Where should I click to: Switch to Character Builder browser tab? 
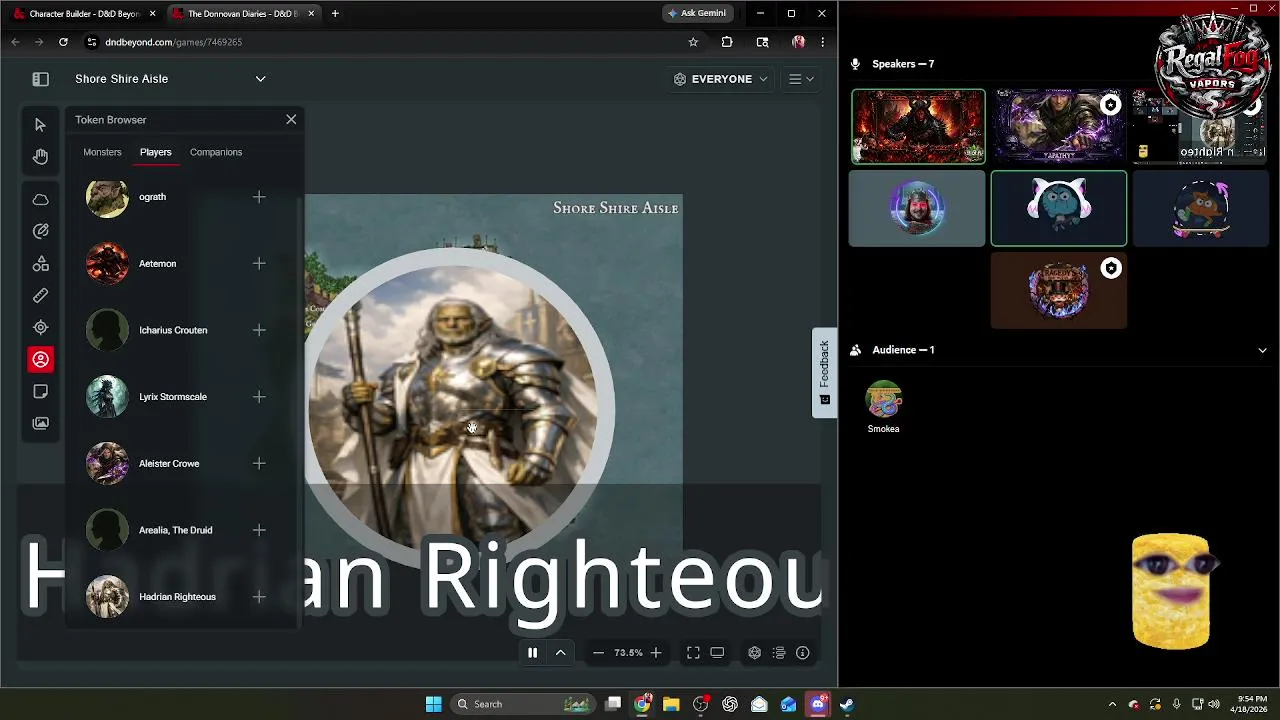tap(84, 14)
